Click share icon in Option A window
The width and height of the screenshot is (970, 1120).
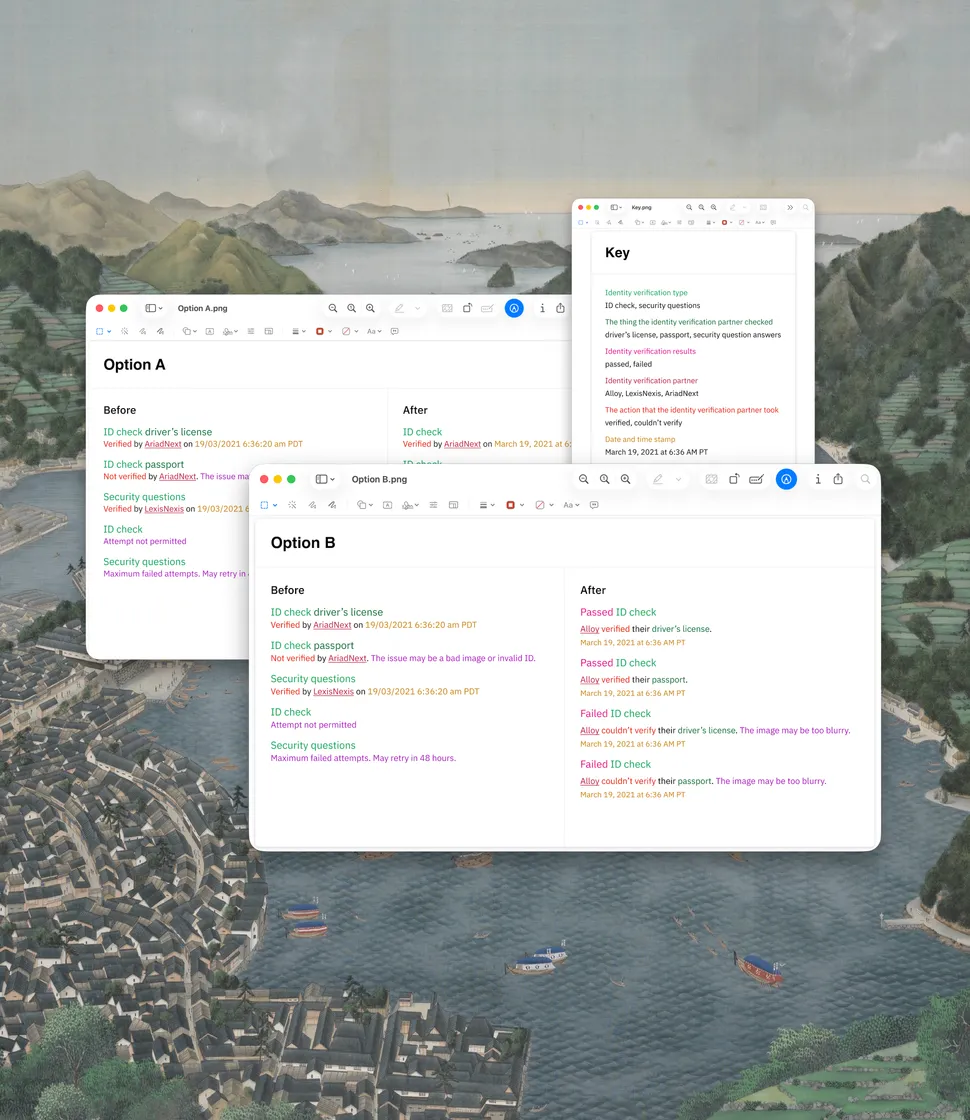561,309
